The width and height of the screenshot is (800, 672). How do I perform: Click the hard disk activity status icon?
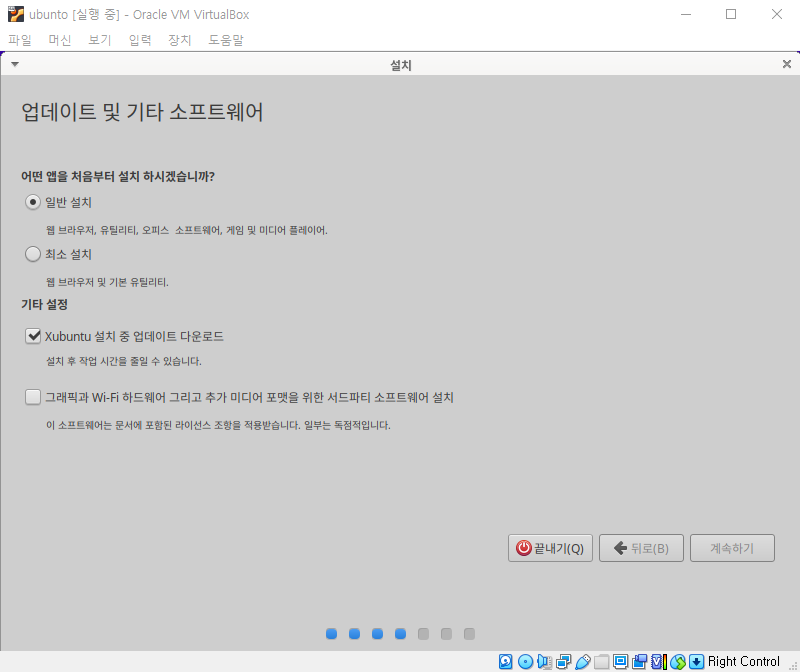coord(506,662)
